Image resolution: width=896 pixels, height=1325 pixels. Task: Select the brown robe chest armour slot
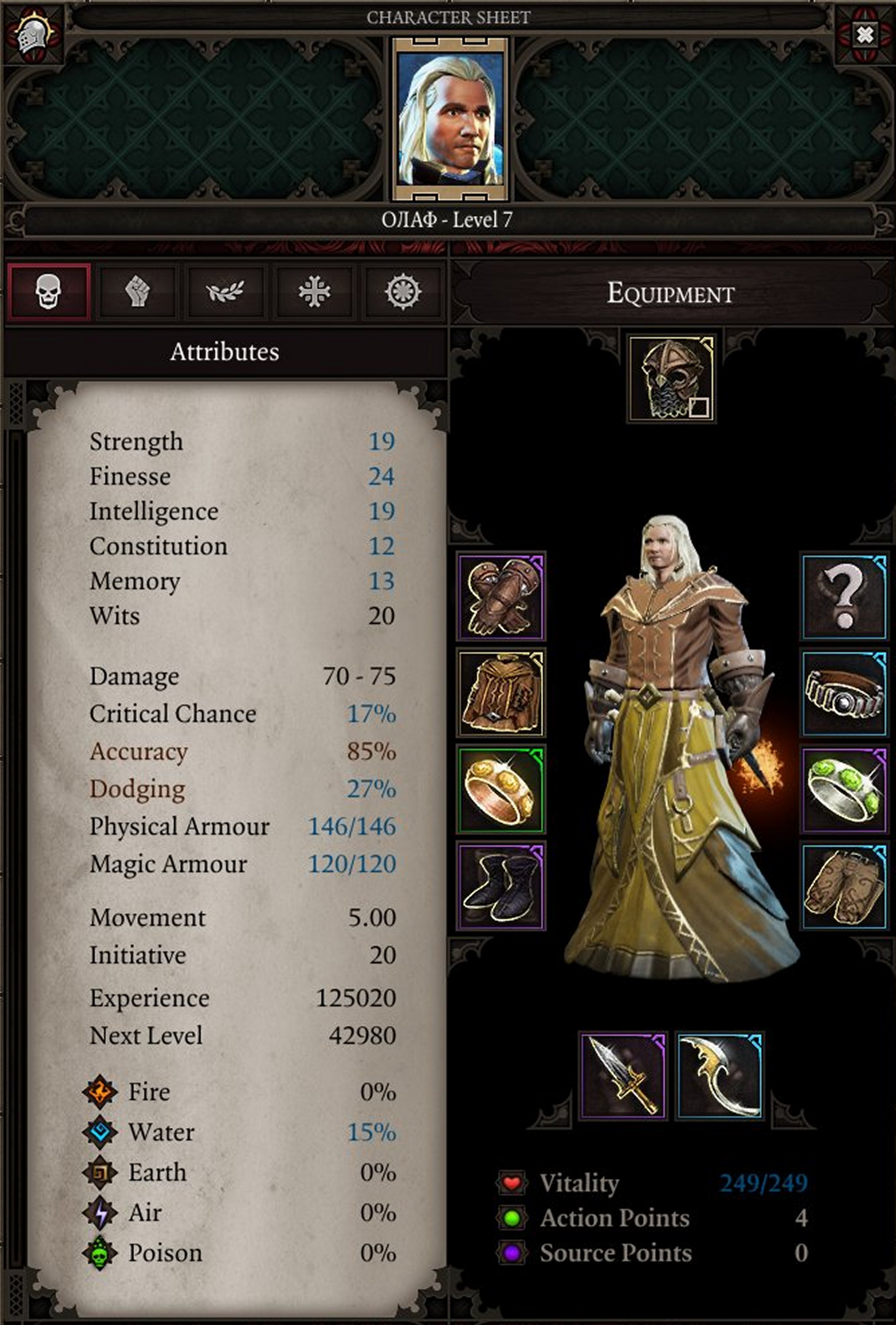click(x=501, y=692)
